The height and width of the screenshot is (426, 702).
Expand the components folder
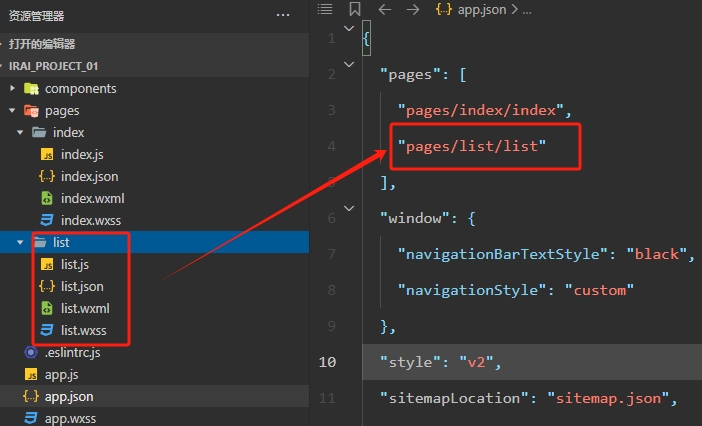13,89
